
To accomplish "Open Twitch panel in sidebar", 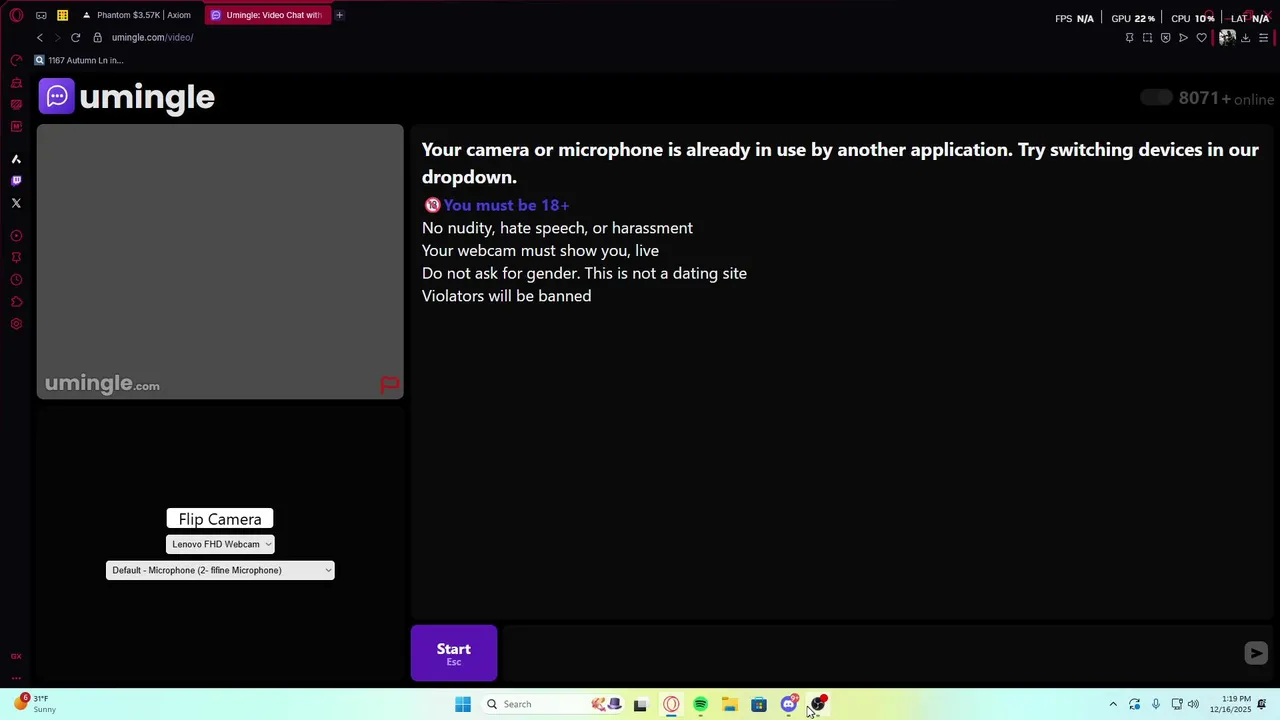I will point(16,181).
